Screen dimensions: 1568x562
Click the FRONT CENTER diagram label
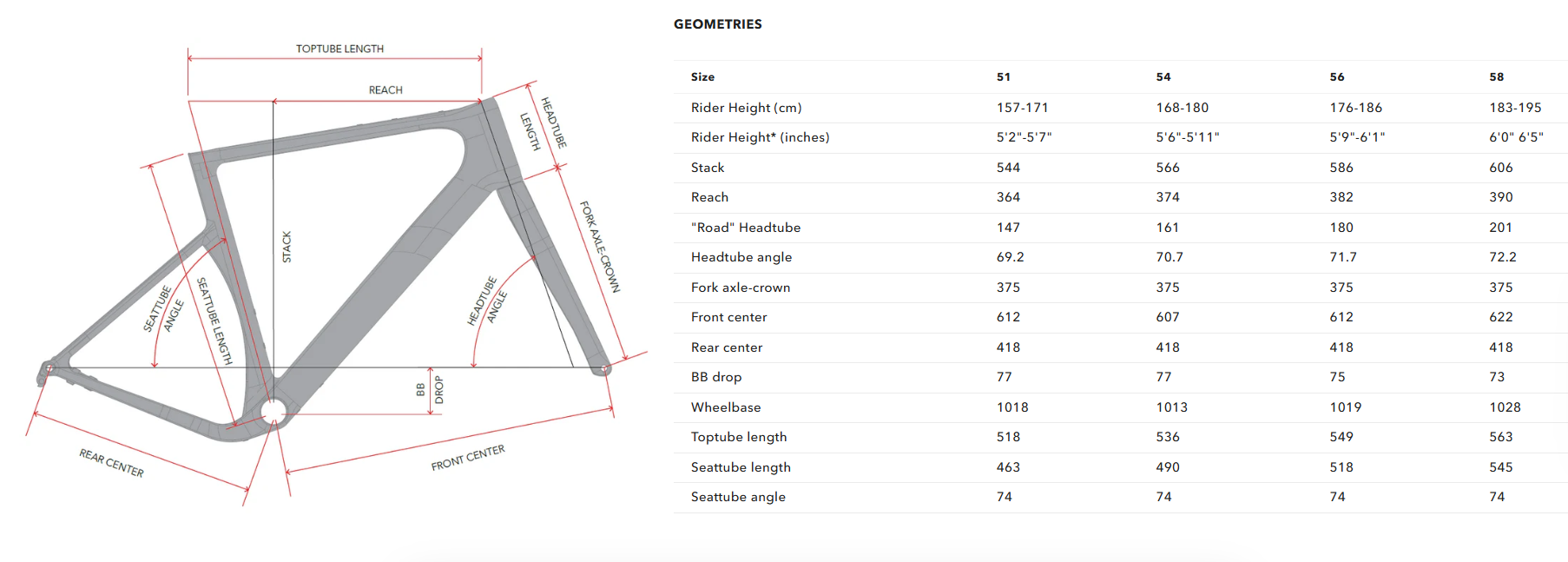point(467,458)
